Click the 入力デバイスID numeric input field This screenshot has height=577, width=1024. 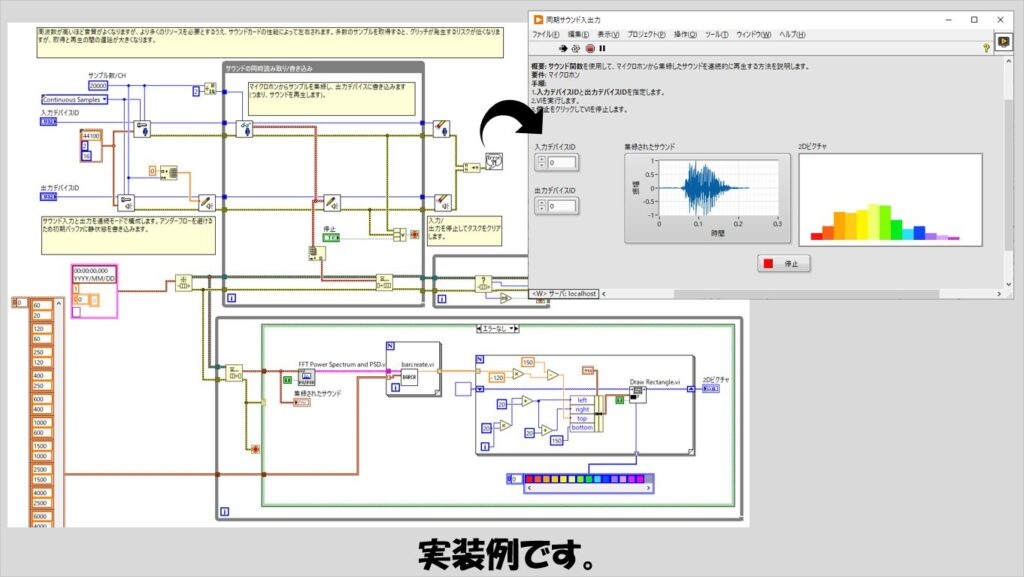[x=560, y=162]
